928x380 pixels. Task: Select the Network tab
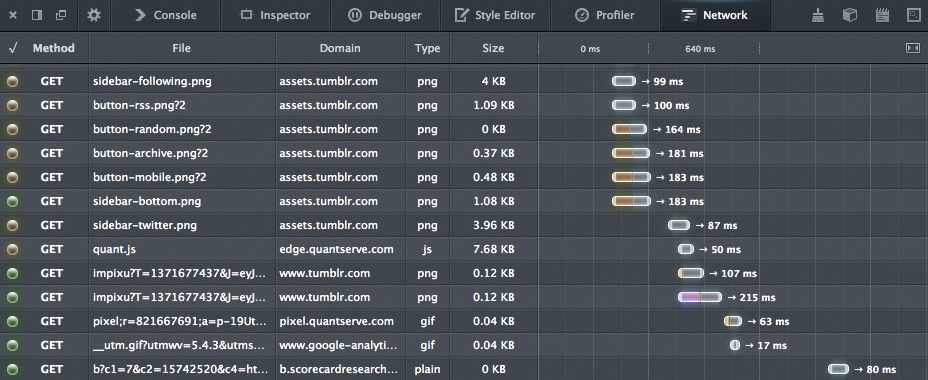(x=715, y=15)
